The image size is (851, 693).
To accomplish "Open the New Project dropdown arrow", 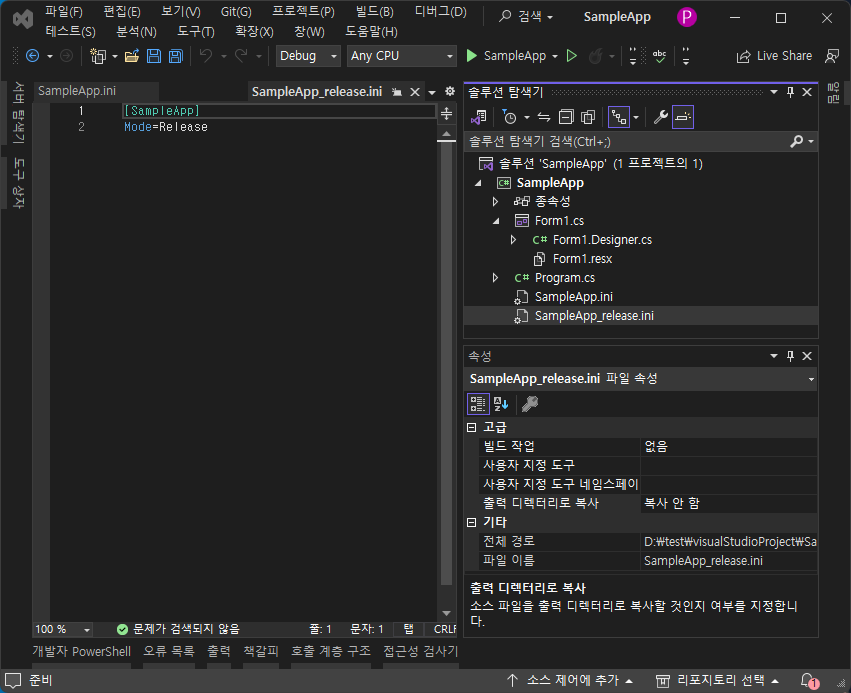I will (115, 56).
